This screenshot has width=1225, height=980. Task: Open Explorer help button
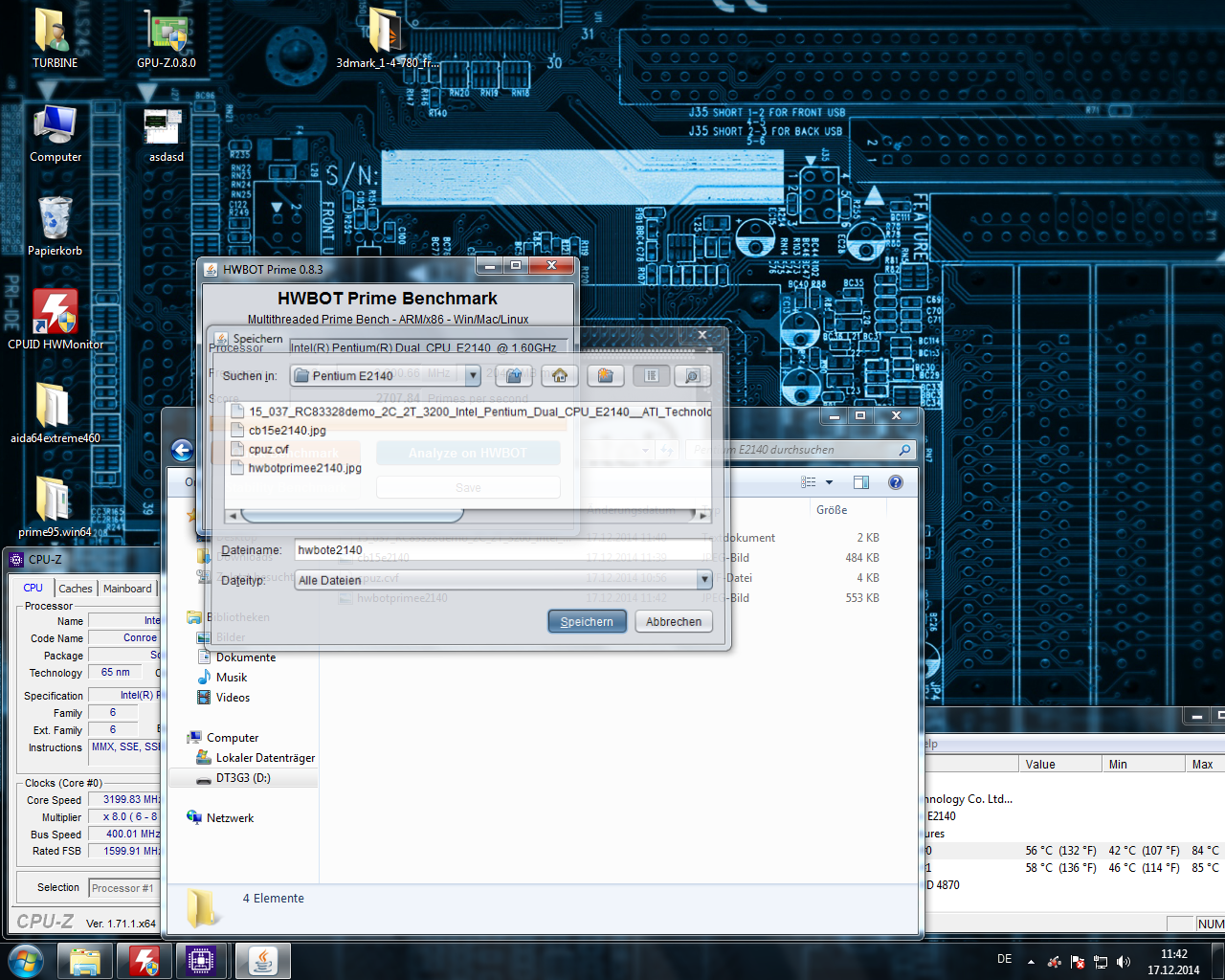coord(896,482)
